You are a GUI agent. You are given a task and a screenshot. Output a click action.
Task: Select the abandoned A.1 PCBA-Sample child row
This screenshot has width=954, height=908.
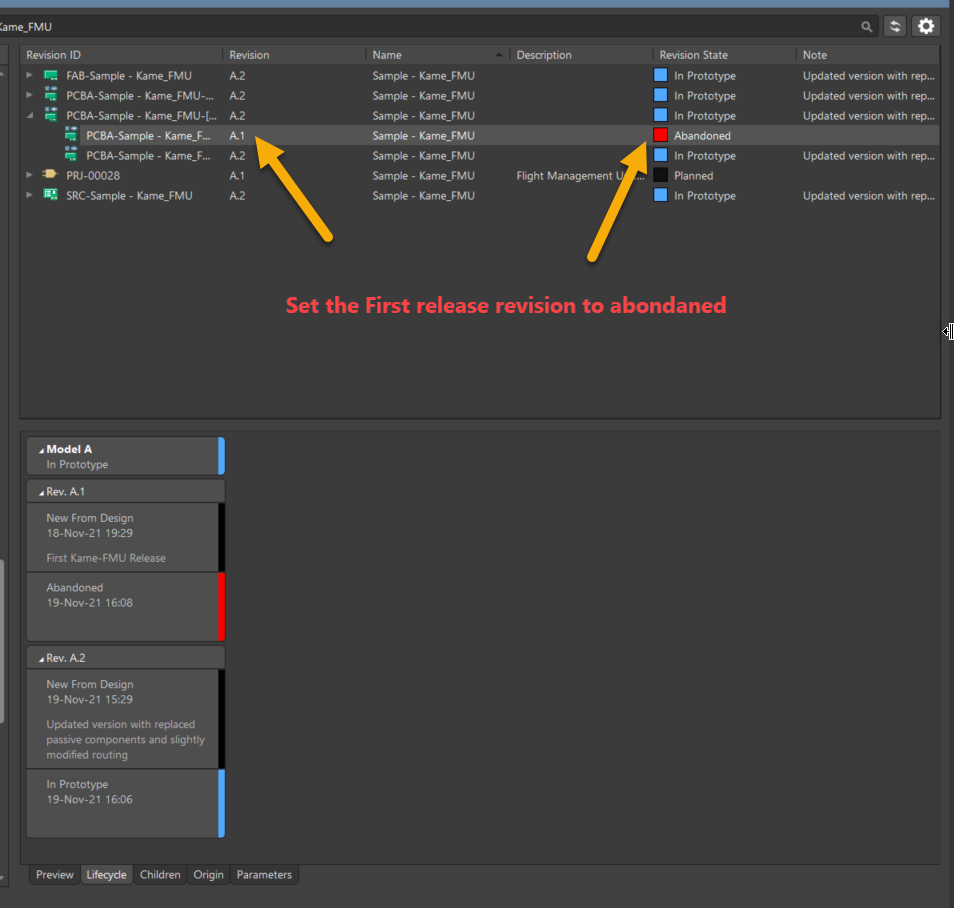[x=481, y=135]
